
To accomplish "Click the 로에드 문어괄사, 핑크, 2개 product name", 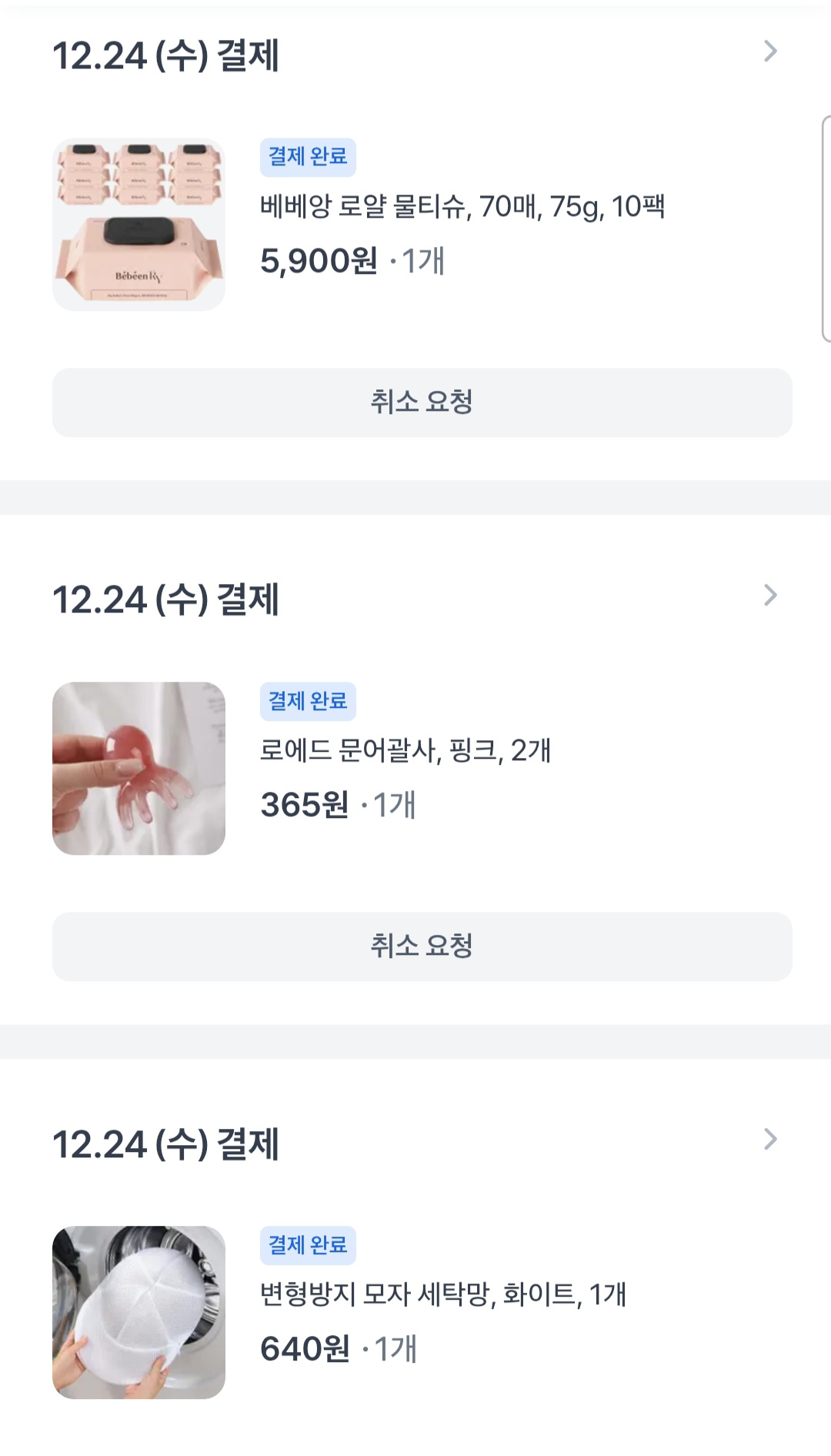I will pos(405,750).
